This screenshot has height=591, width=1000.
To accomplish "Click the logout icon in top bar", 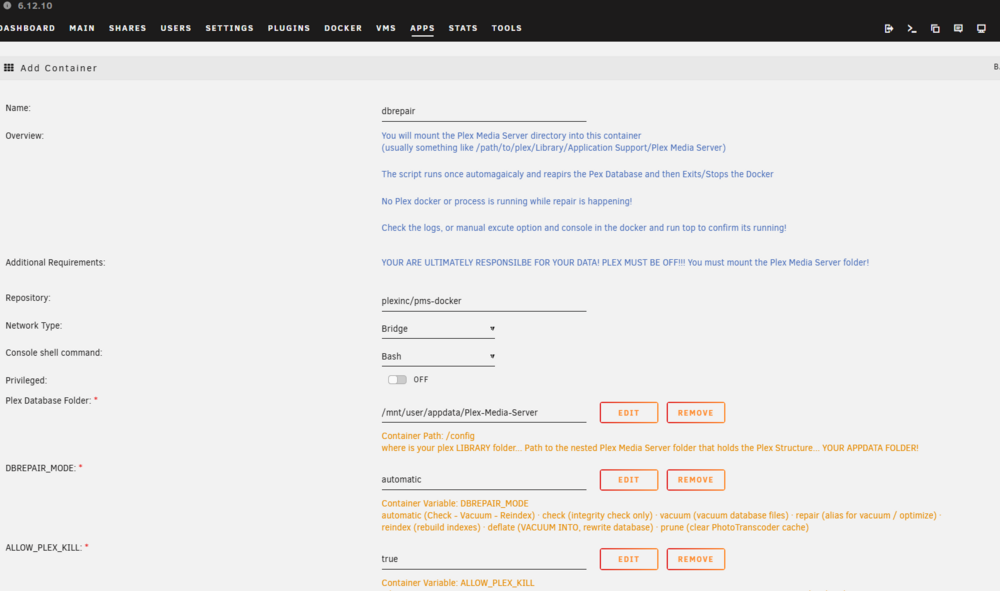I will [888, 28].
